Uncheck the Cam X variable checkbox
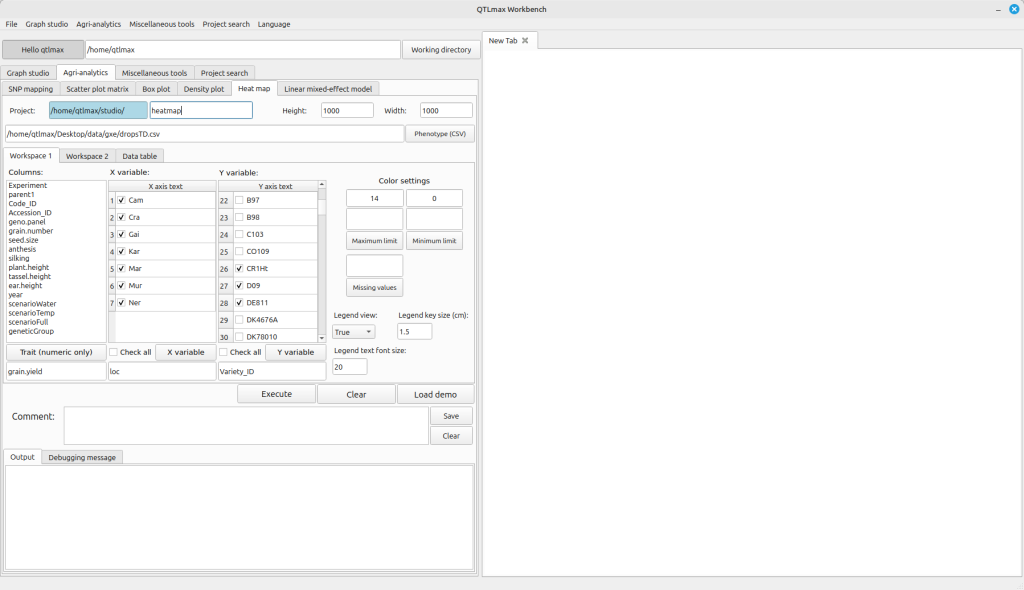The width and height of the screenshot is (1024, 590). coord(121,201)
